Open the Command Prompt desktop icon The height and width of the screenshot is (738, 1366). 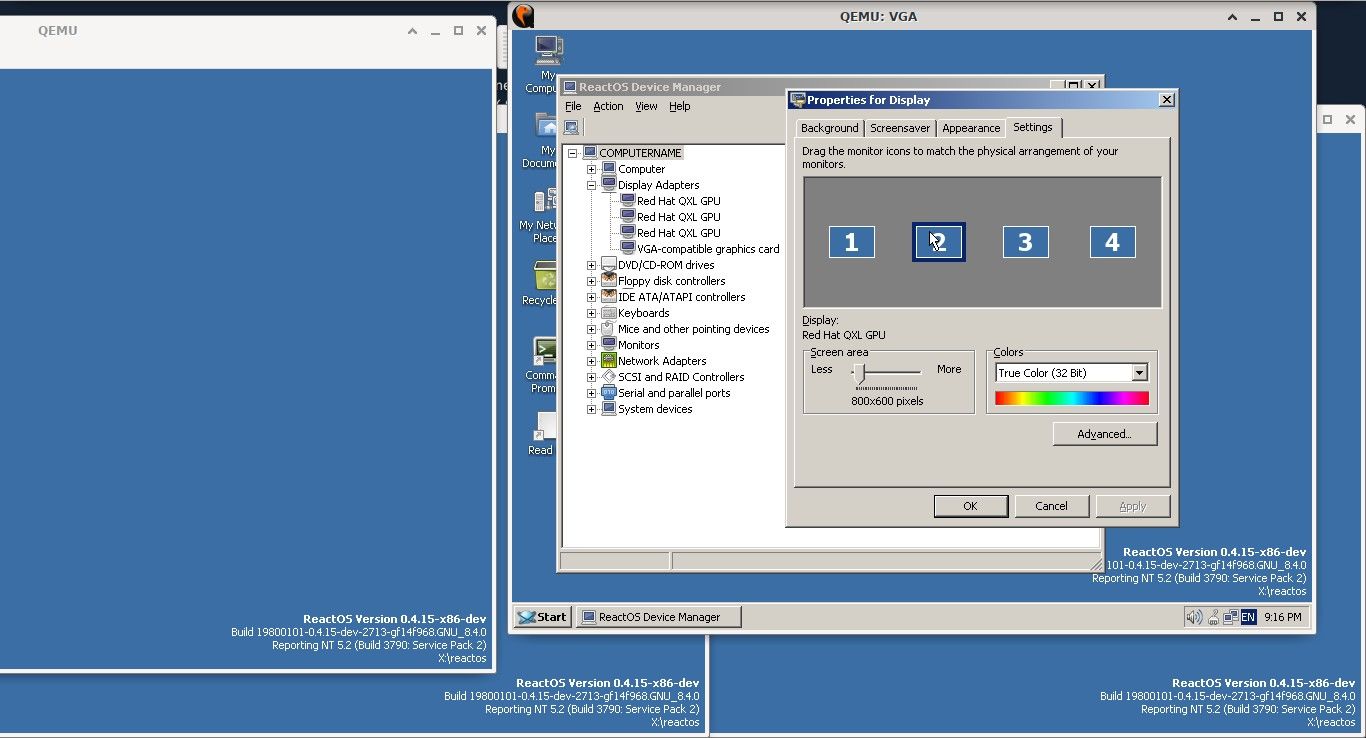[x=544, y=354]
